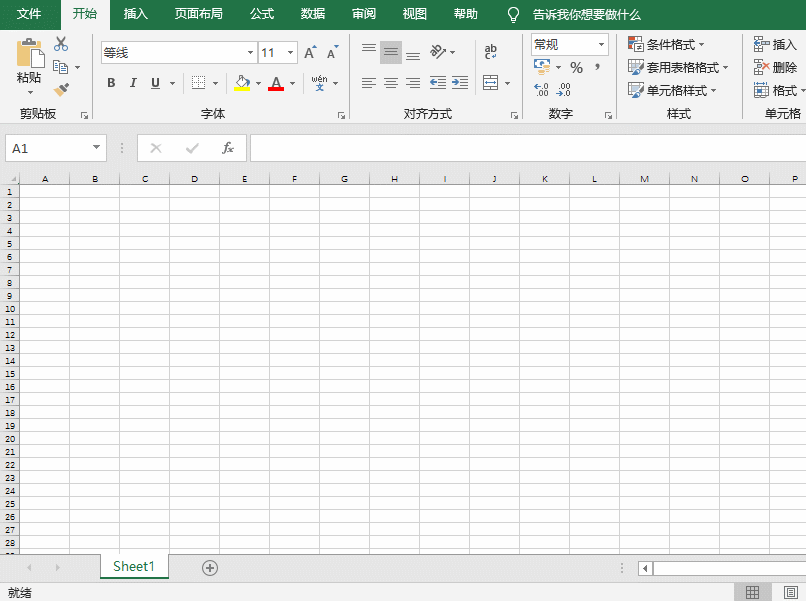Click the wén phonetic guide icon
Screen dimensions: 806x601
(319, 82)
